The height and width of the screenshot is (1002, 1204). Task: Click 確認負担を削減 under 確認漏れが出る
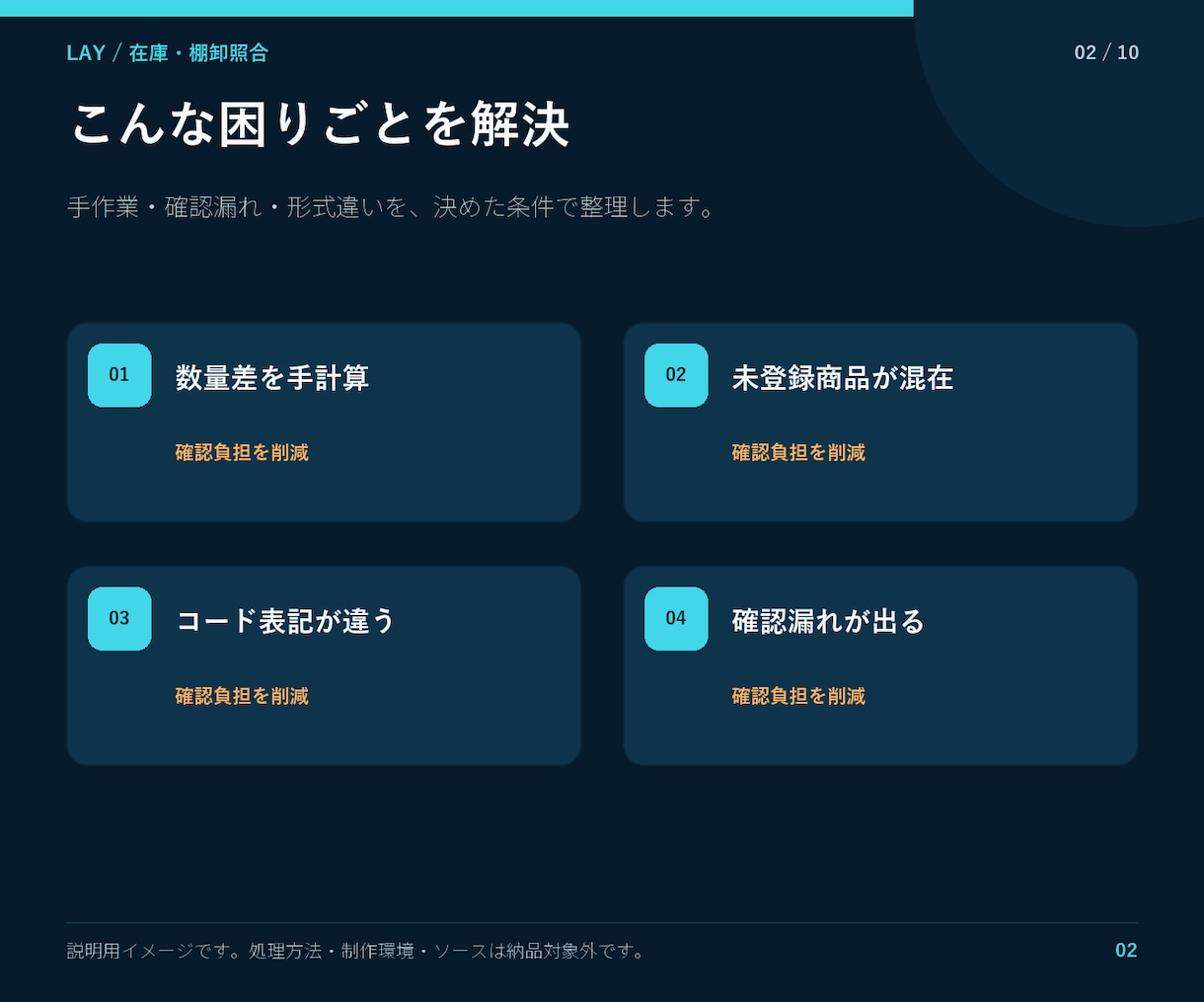click(798, 696)
